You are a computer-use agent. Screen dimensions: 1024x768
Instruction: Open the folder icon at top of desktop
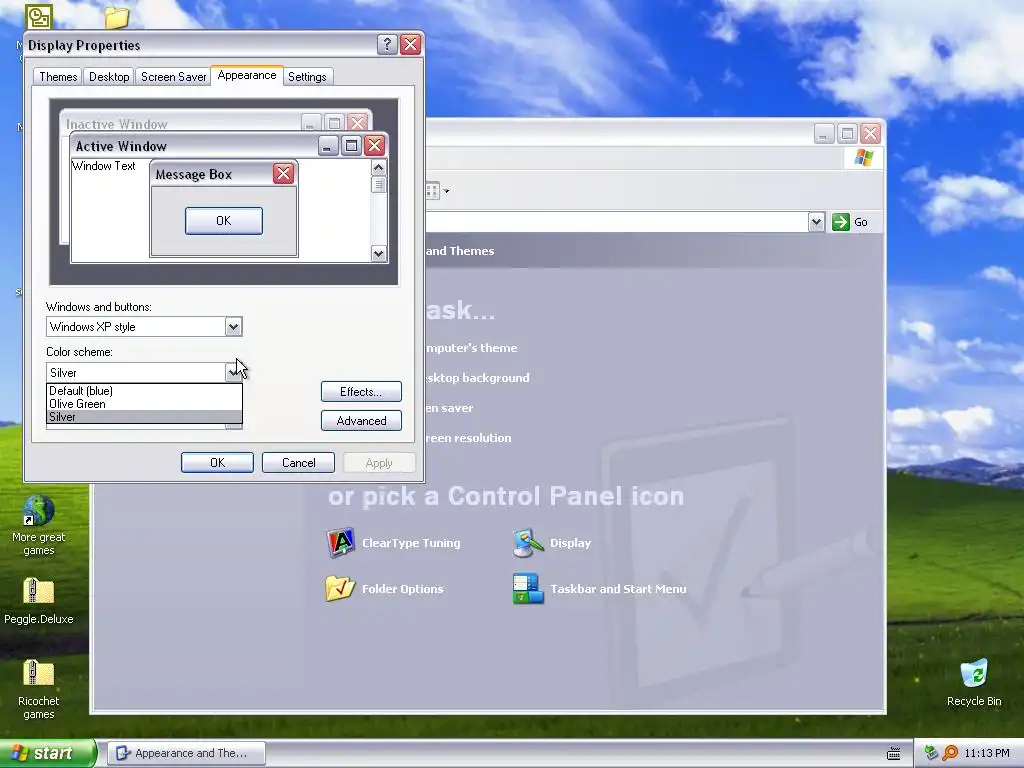click(116, 17)
